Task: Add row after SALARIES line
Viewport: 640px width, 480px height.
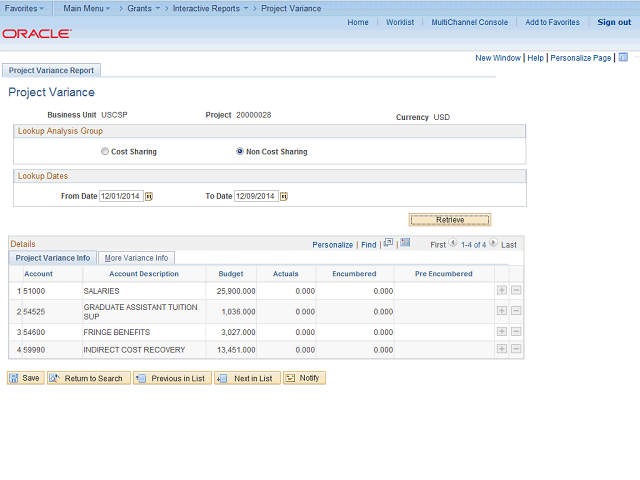Action: (501, 290)
